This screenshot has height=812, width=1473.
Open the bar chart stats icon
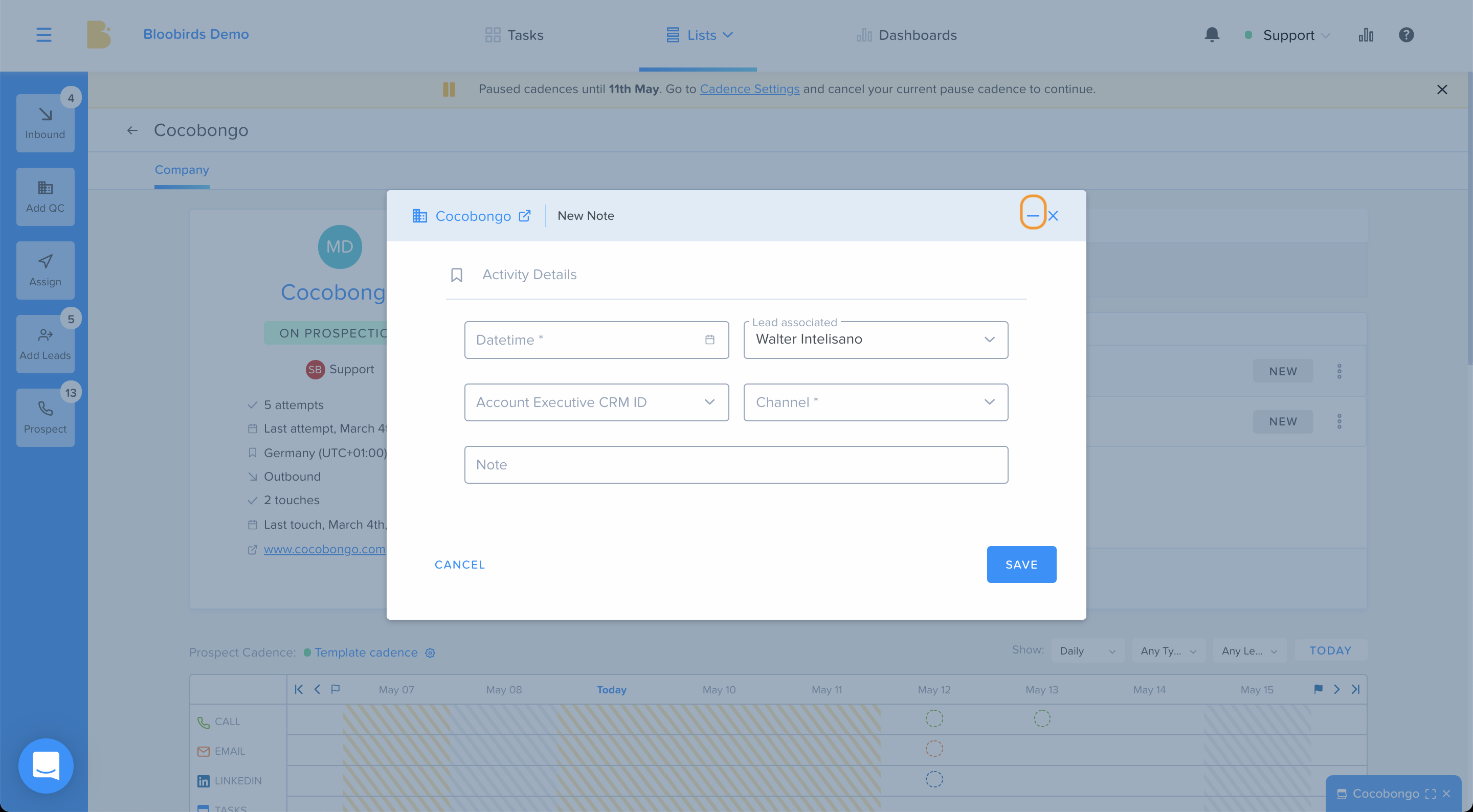pyautogui.click(x=1366, y=35)
